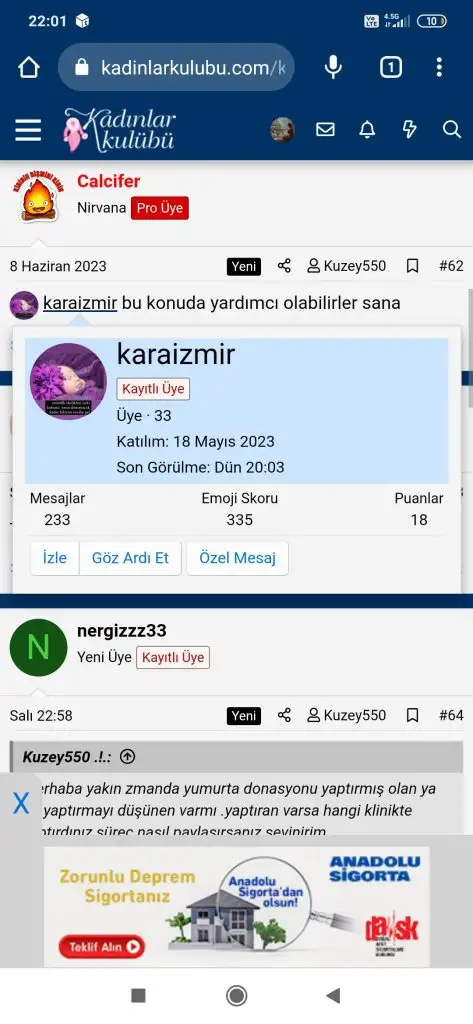Open the browser three-dot menu
The height and width of the screenshot is (1024, 473).
pyautogui.click(x=439, y=67)
